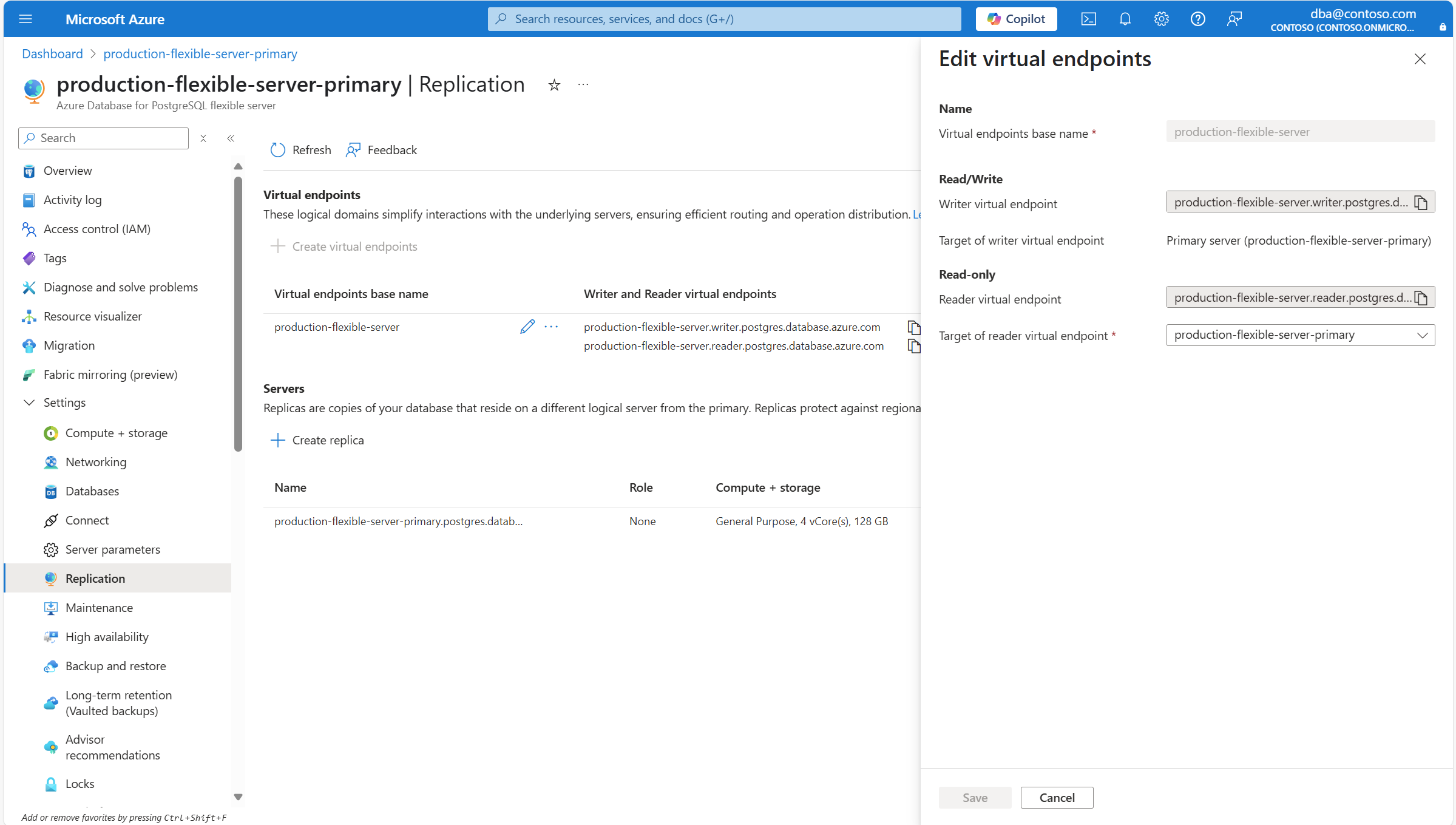Collapse the Settings section in sidebar
1456x825 pixels.
coord(29,402)
